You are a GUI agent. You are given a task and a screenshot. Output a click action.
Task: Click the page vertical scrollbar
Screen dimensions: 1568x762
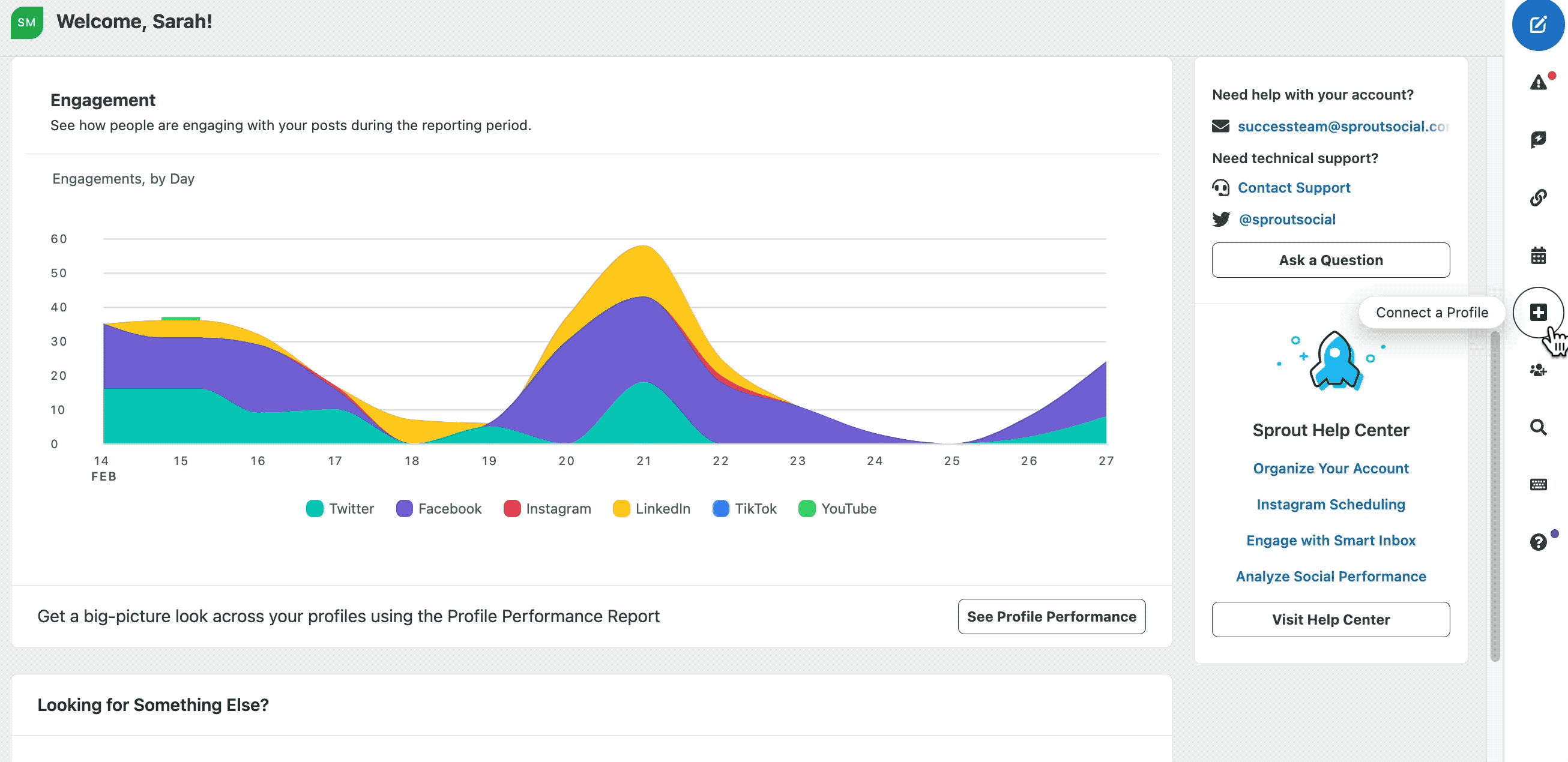[x=1494, y=496]
